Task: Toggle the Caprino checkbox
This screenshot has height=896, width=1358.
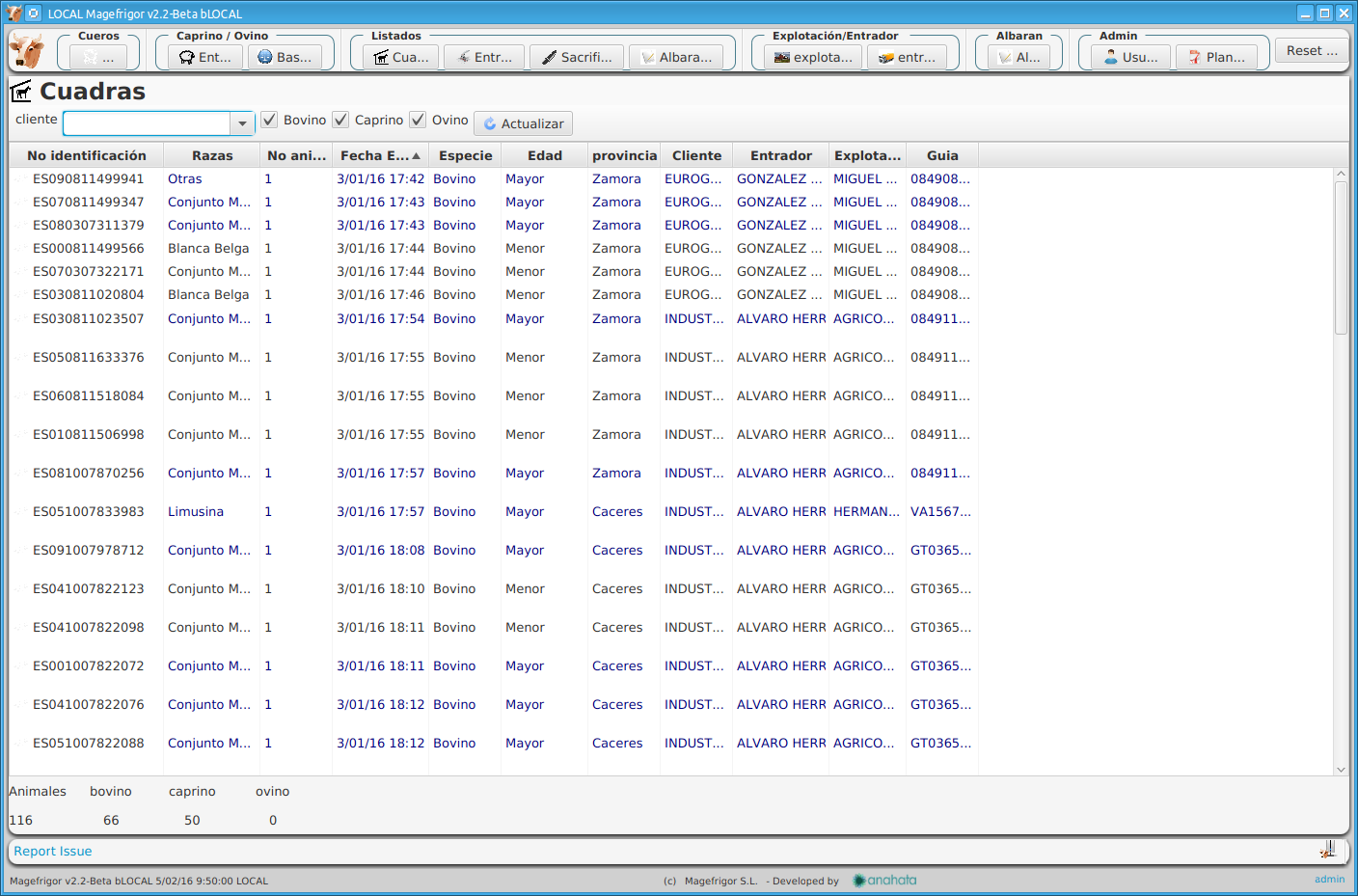Action: tap(340, 120)
